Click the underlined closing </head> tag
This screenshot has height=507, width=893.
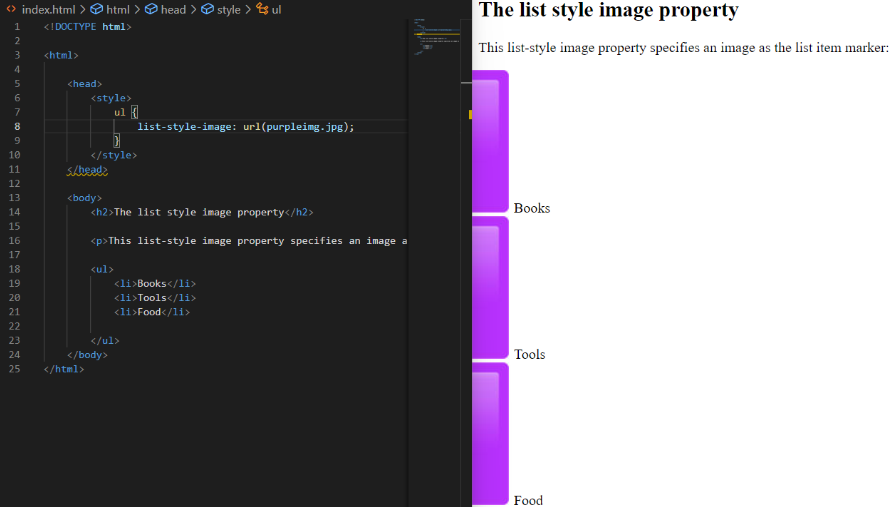(x=87, y=169)
